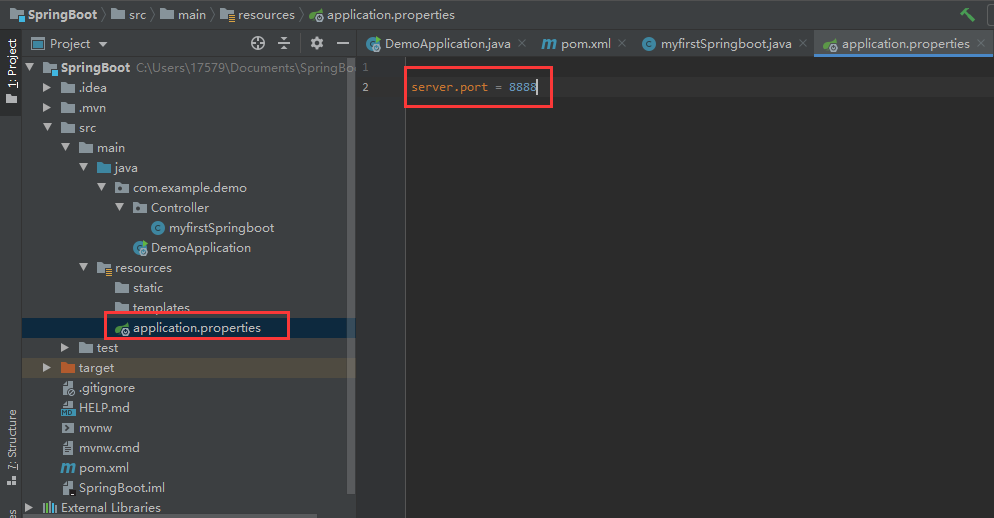
Task: Click the src breadcrumb
Action: [137, 15]
